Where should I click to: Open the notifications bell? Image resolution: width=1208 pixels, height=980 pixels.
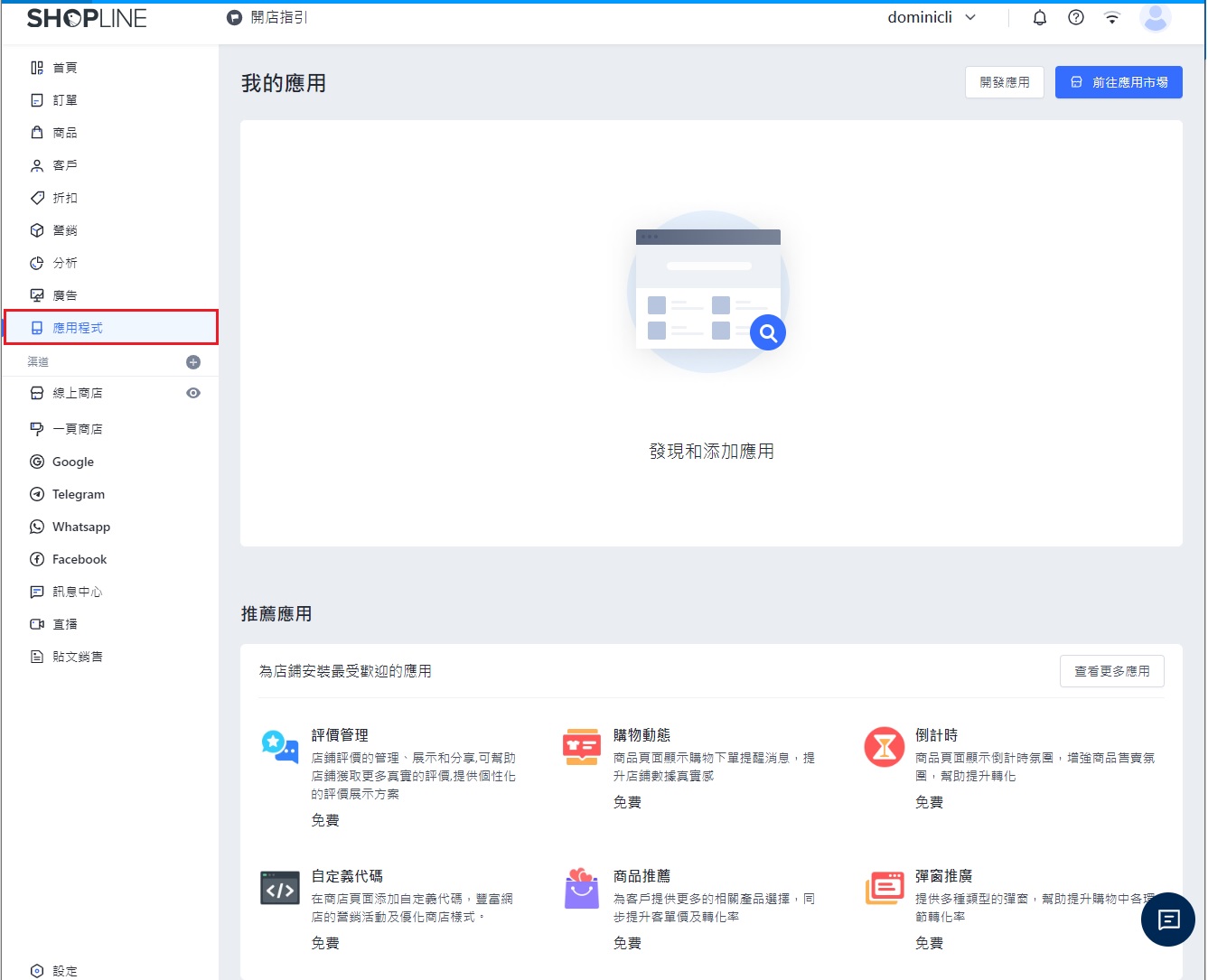pos(1040,18)
